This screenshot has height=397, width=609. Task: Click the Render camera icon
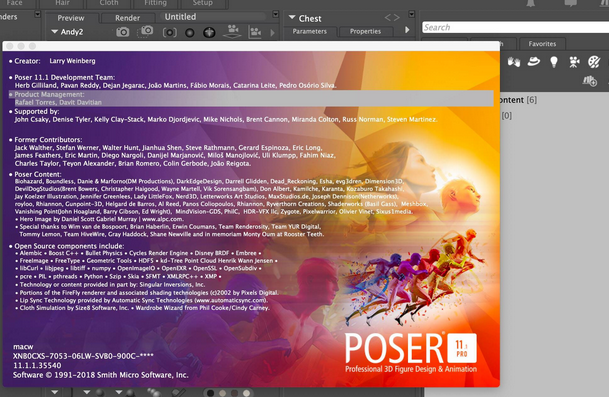point(123,32)
